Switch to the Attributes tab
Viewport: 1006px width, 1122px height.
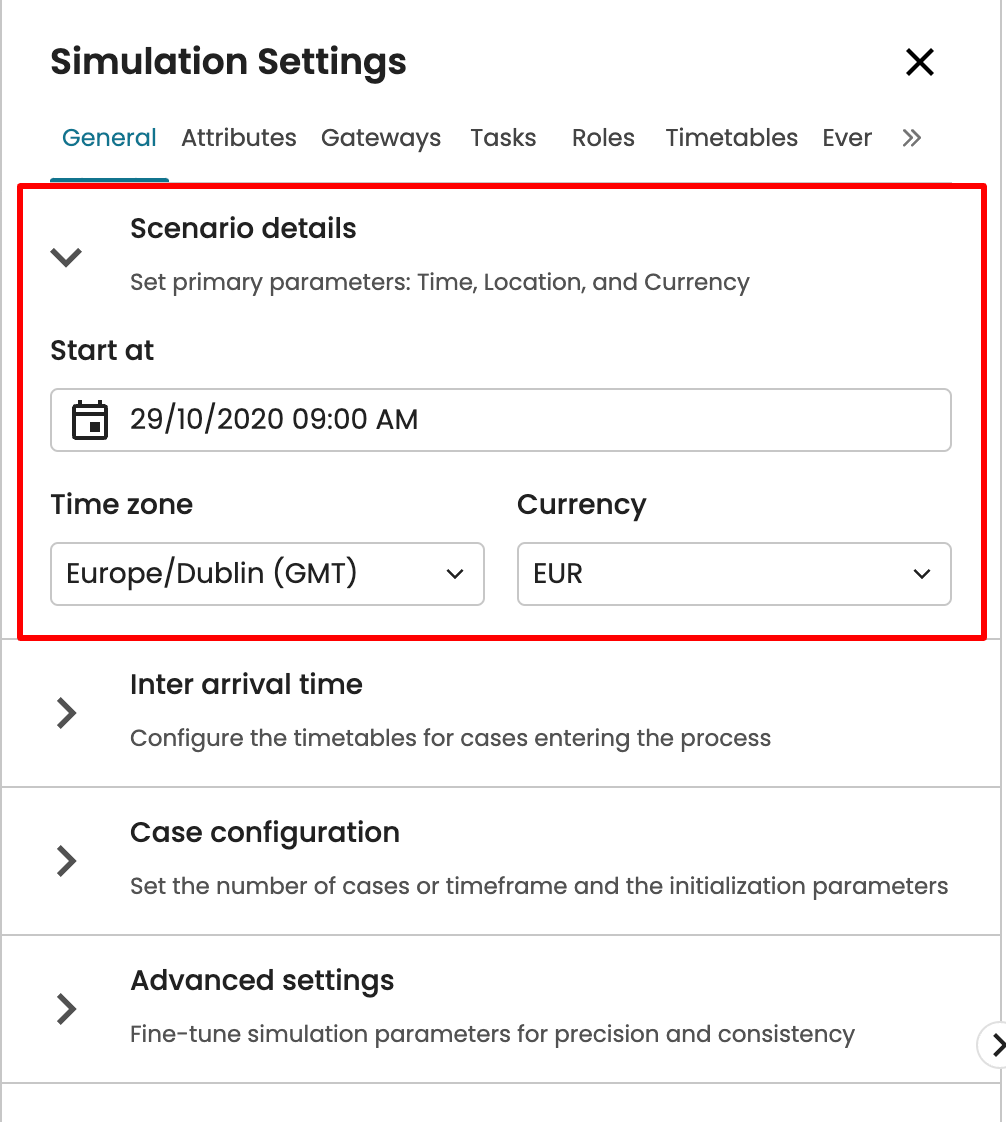click(239, 138)
